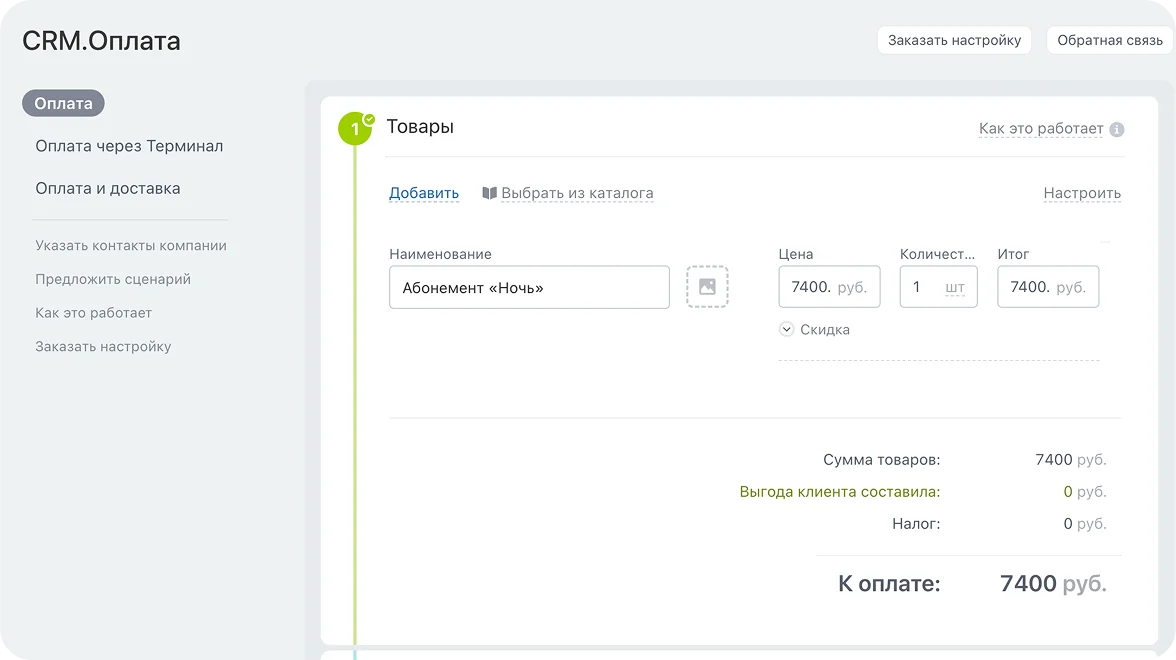Open 'Предложить сценарий' link
This screenshot has height=660, width=1176.
coord(112,279)
